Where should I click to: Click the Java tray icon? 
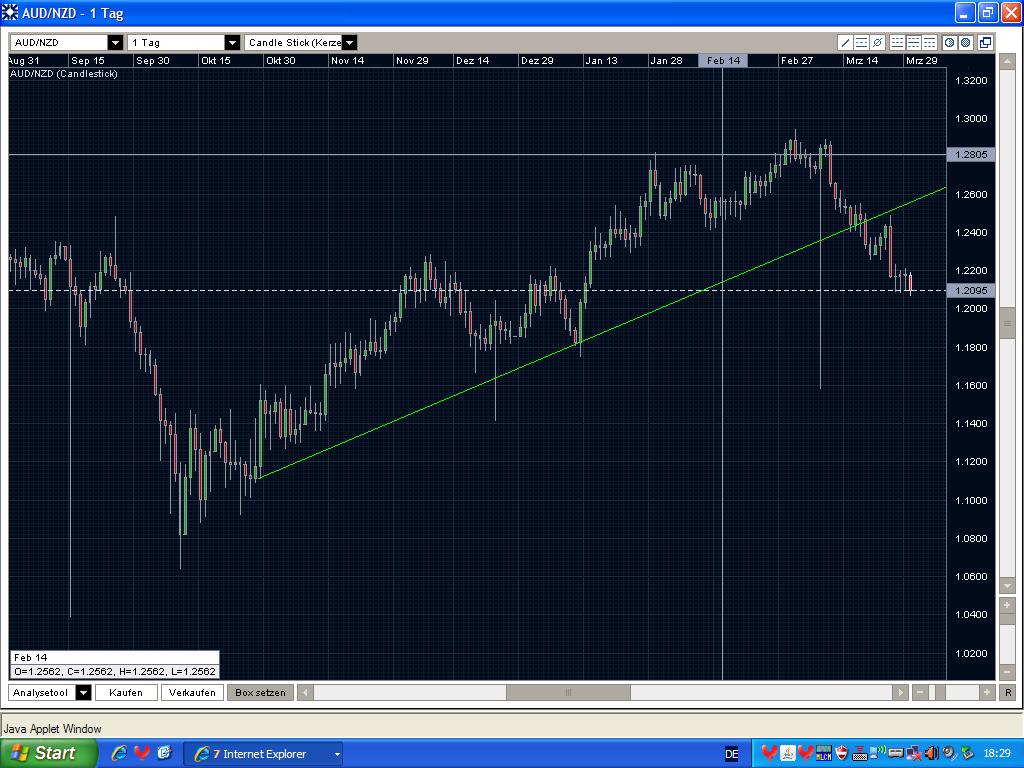788,754
